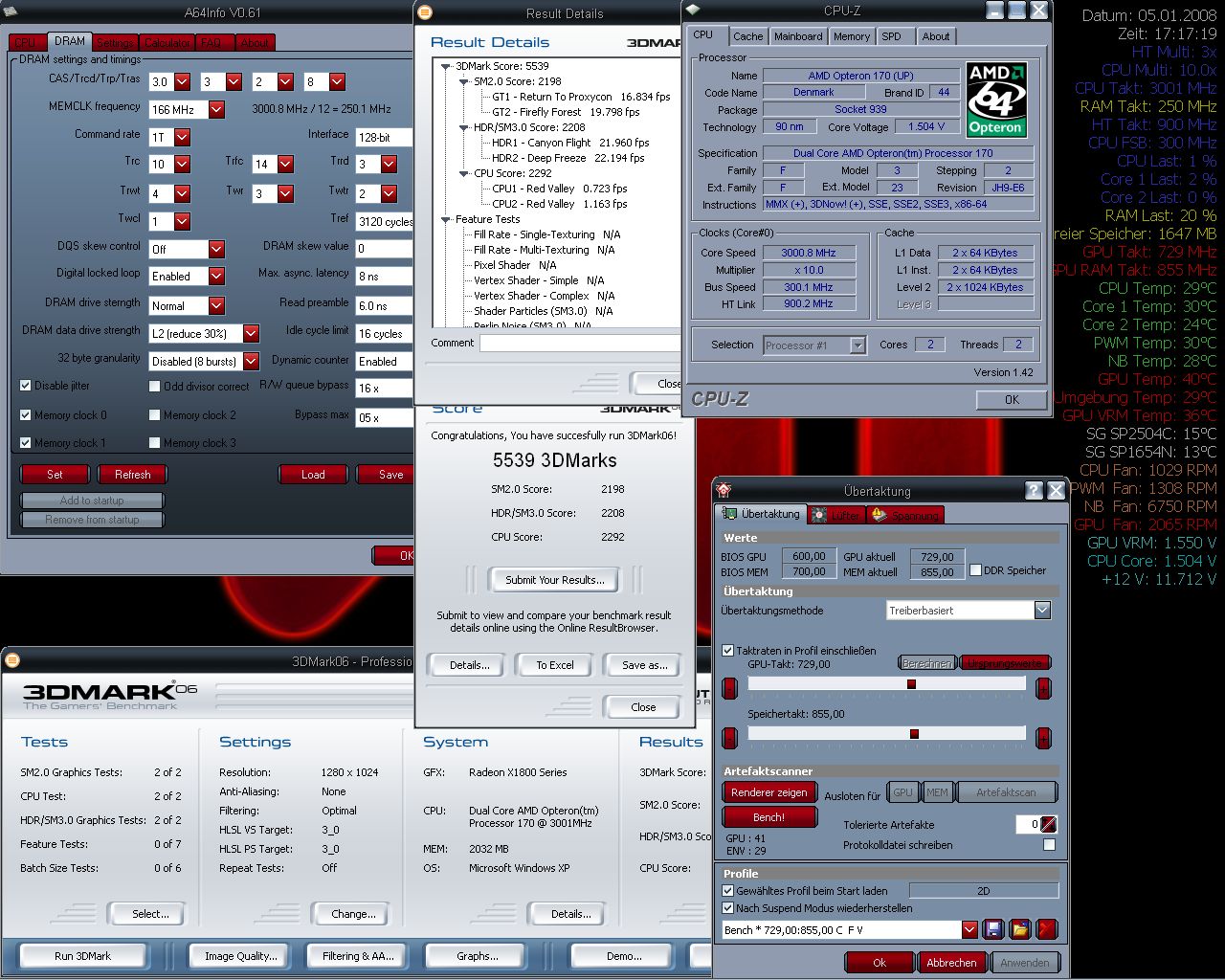The image size is (1225, 980).
Task: Open the Bench profile dropdown arrow
Action: (x=969, y=929)
